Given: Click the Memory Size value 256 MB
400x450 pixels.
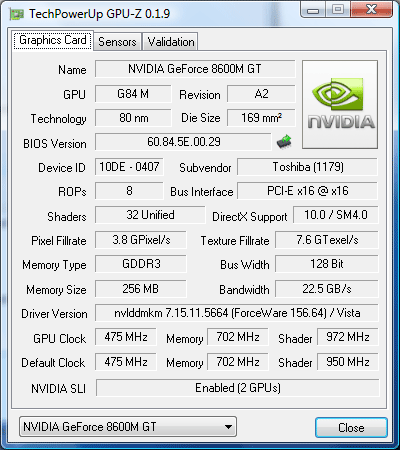Looking at the screenshot, I should 141,289.
